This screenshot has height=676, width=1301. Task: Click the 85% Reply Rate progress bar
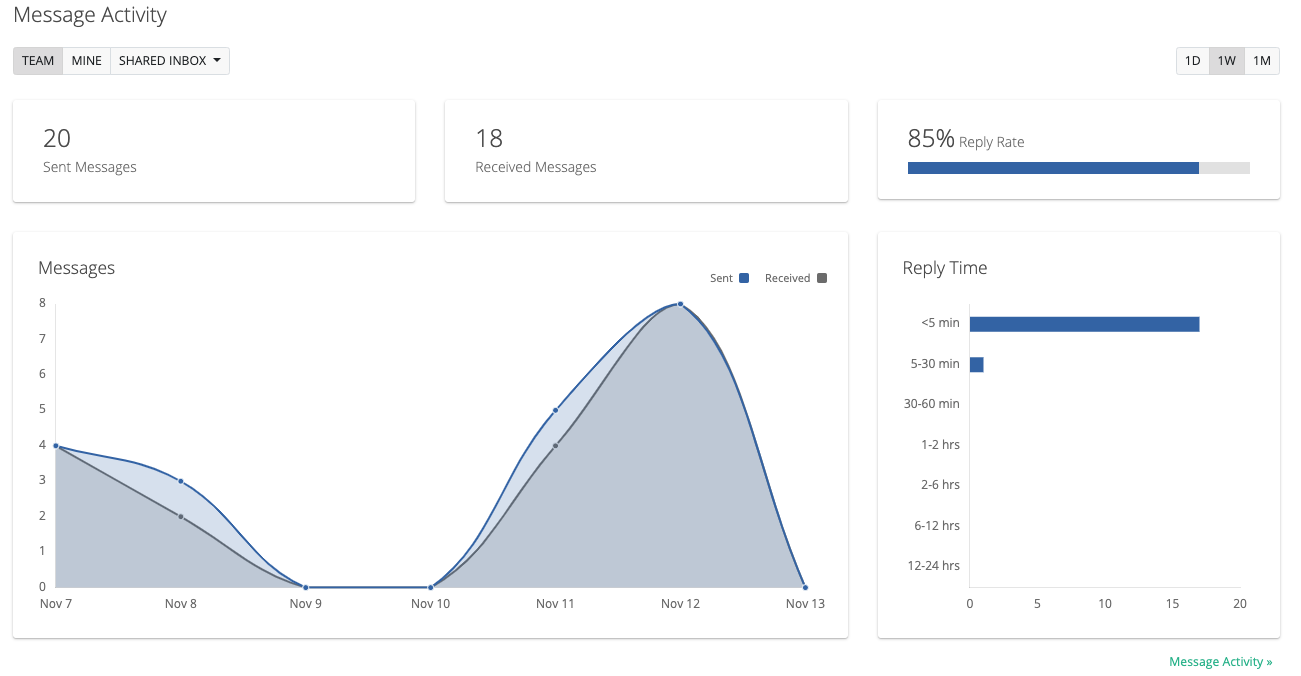coord(1078,168)
